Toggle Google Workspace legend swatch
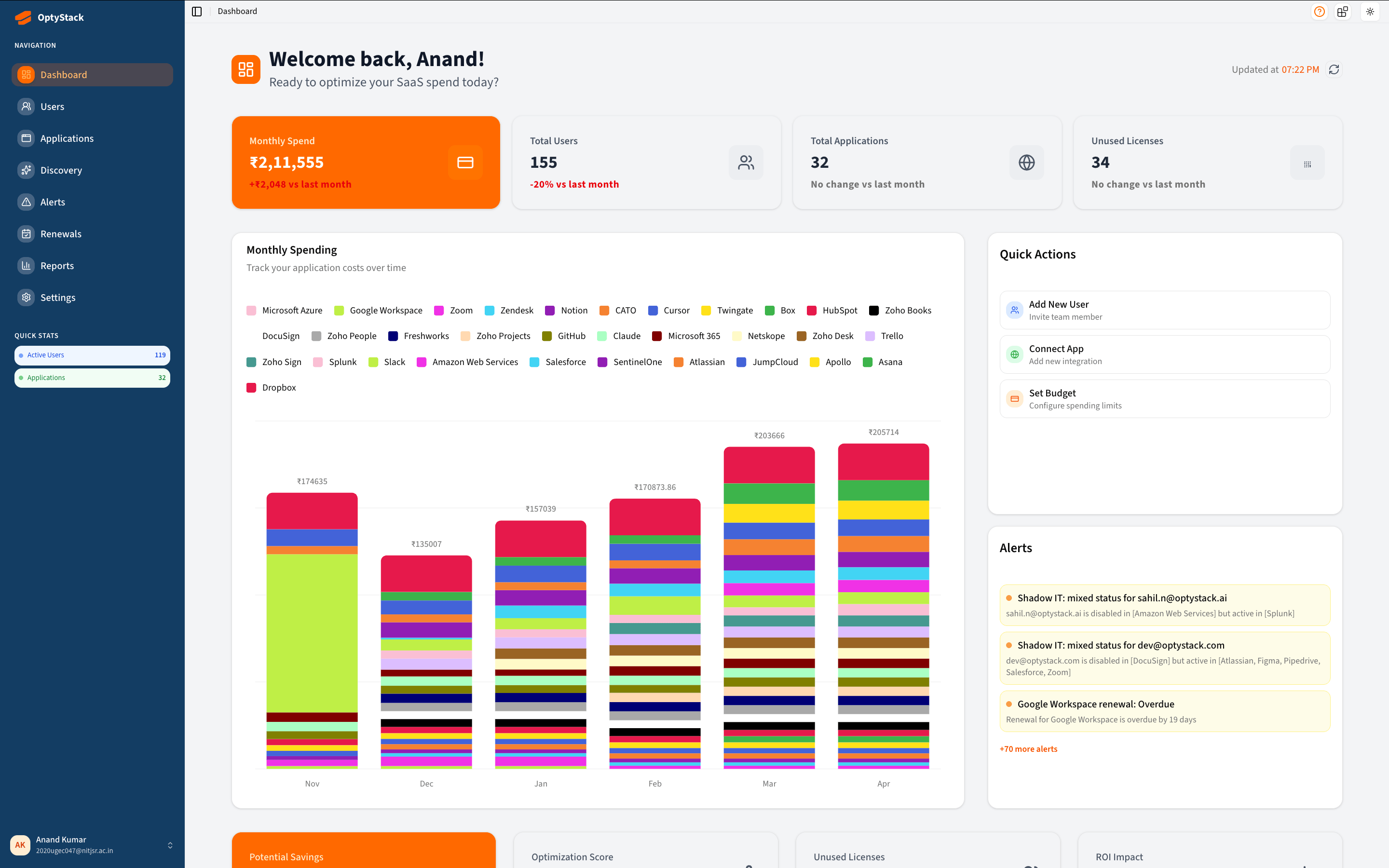 [339, 311]
